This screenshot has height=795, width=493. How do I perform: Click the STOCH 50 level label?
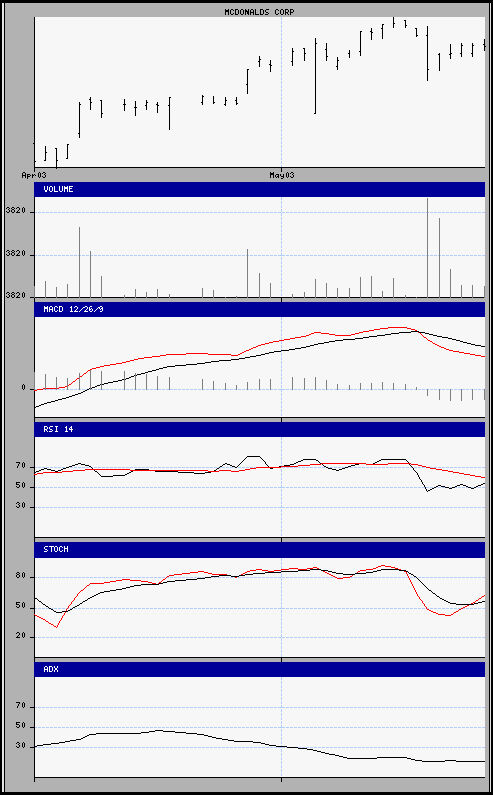tap(20, 606)
